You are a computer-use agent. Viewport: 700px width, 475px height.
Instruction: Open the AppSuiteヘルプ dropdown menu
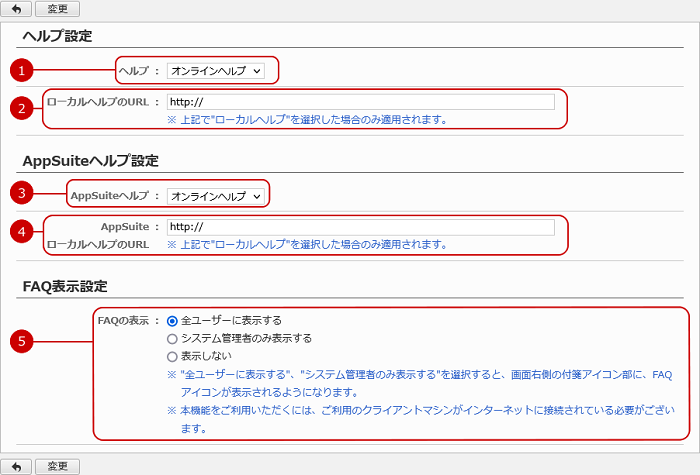216,196
